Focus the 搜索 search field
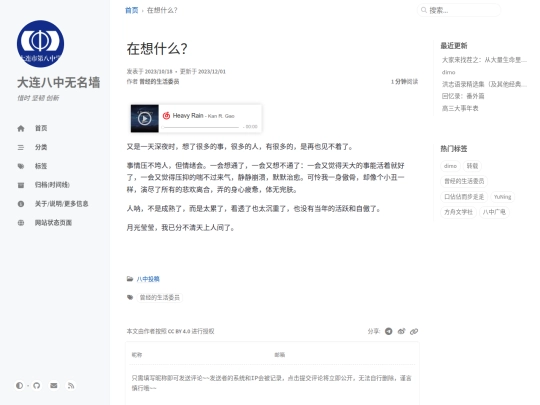This screenshot has height=405, width=540. point(459,10)
